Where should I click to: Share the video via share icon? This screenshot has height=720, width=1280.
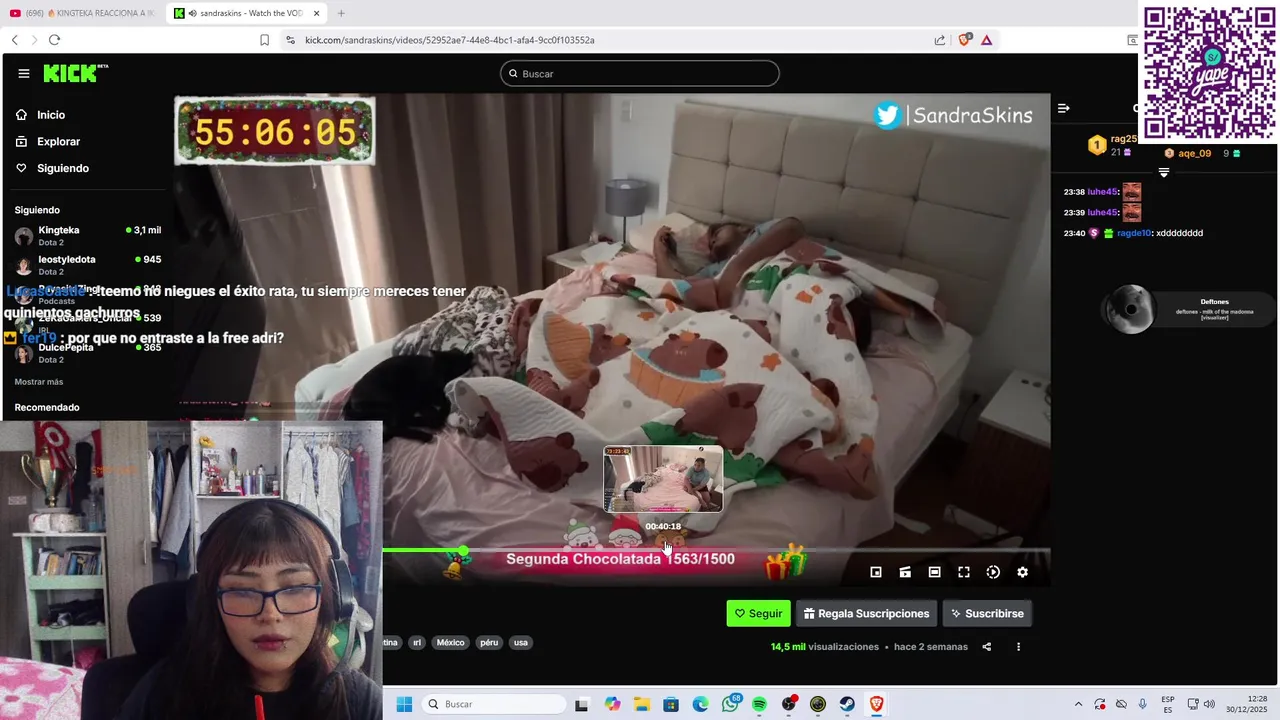coord(987,647)
